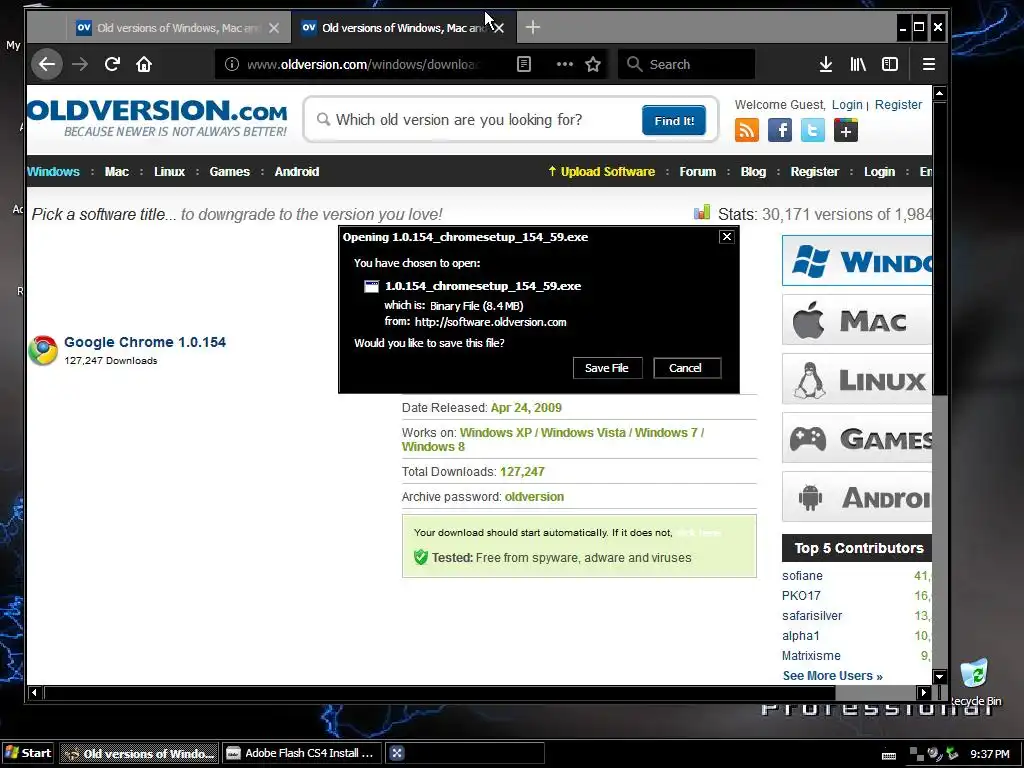Open the Games category banner
1024x768 pixels.
857,438
